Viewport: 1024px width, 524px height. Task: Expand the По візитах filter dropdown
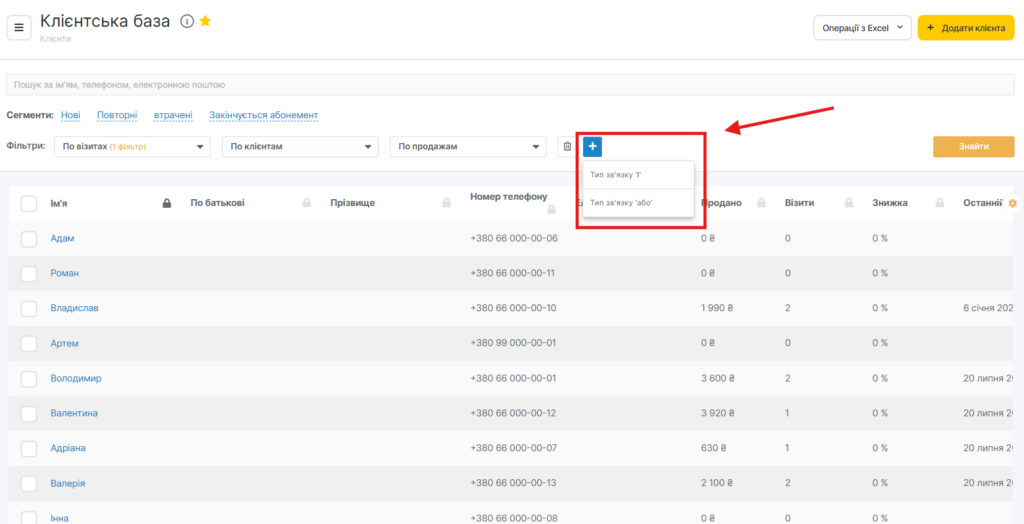[132, 147]
